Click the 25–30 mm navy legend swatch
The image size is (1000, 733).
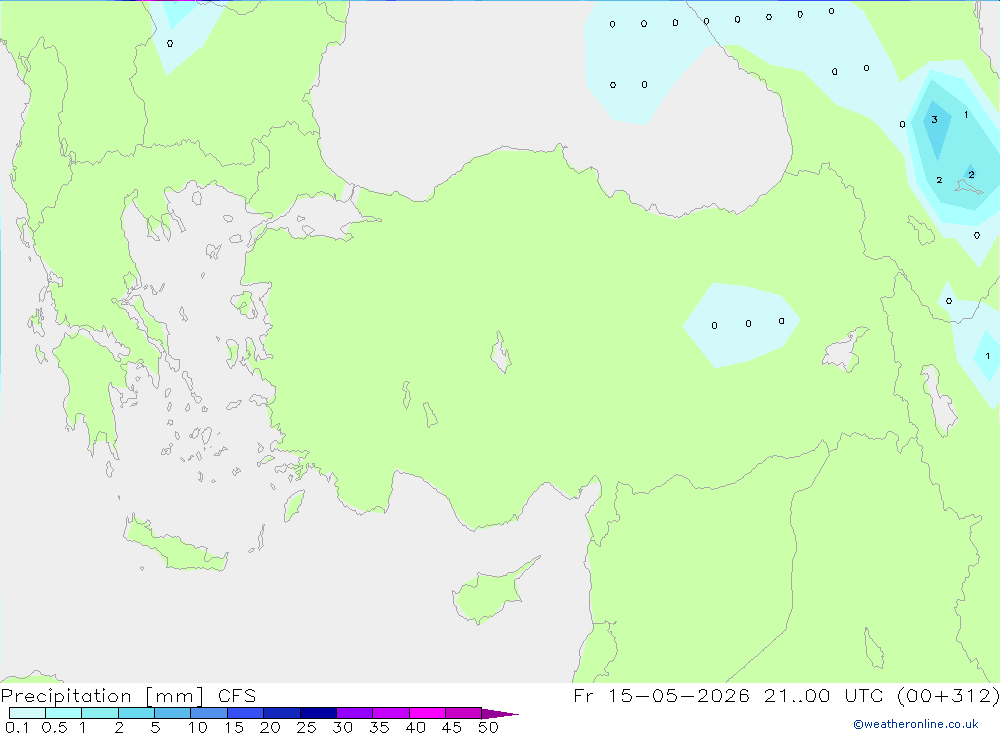[x=318, y=713]
